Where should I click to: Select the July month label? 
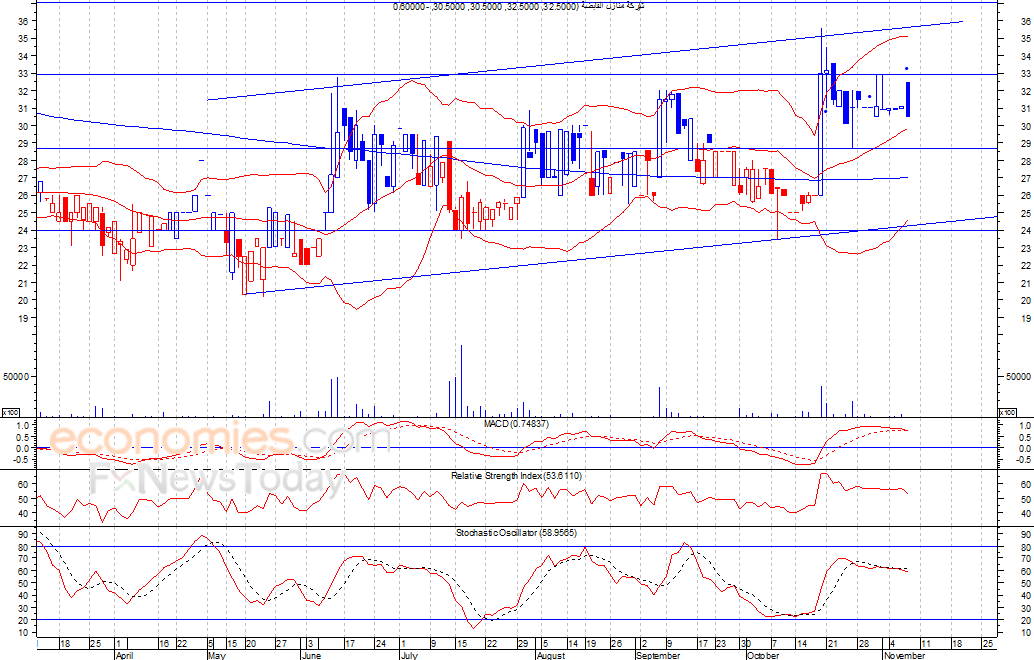(409, 655)
